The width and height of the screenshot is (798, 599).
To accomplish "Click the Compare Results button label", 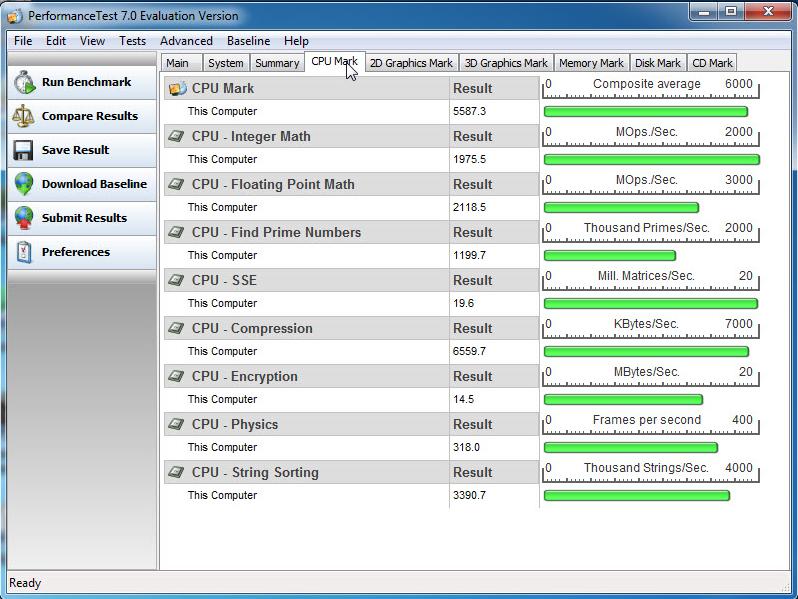I will (90, 117).
